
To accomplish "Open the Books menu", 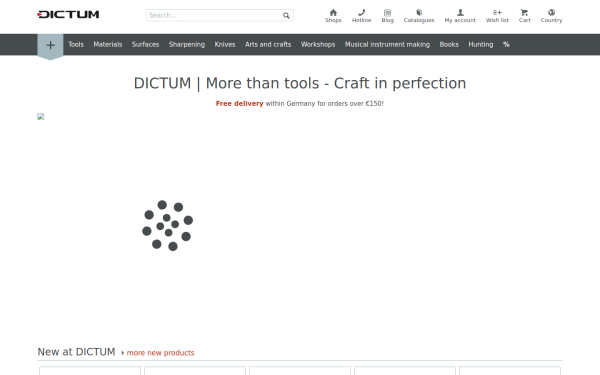I will click(x=449, y=44).
